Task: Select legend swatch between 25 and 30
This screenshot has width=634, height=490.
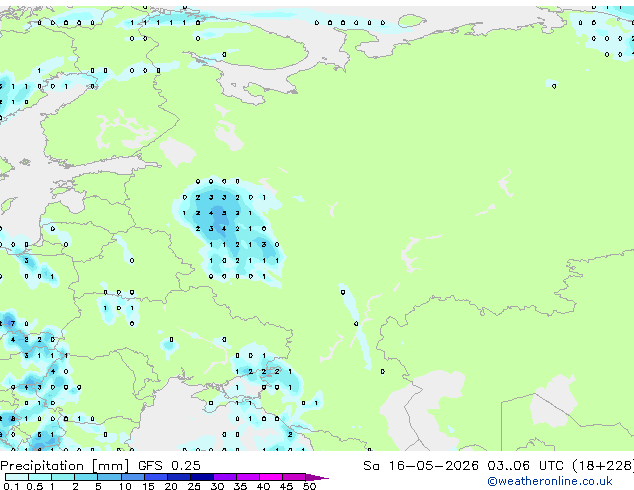Action: 202,477
